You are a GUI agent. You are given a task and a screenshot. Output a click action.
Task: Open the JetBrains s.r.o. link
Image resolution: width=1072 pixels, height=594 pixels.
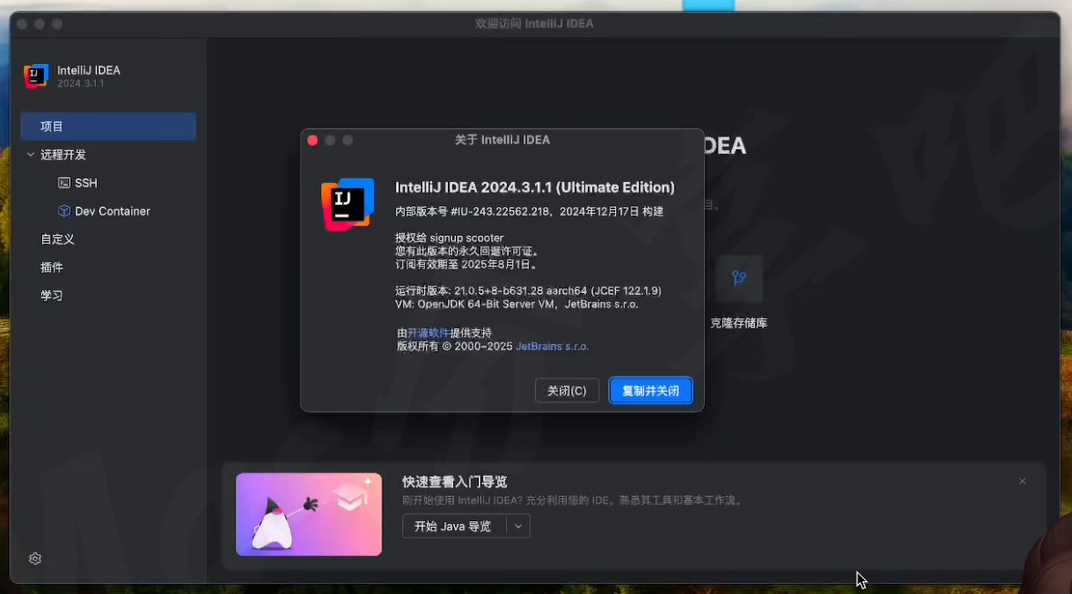552,347
